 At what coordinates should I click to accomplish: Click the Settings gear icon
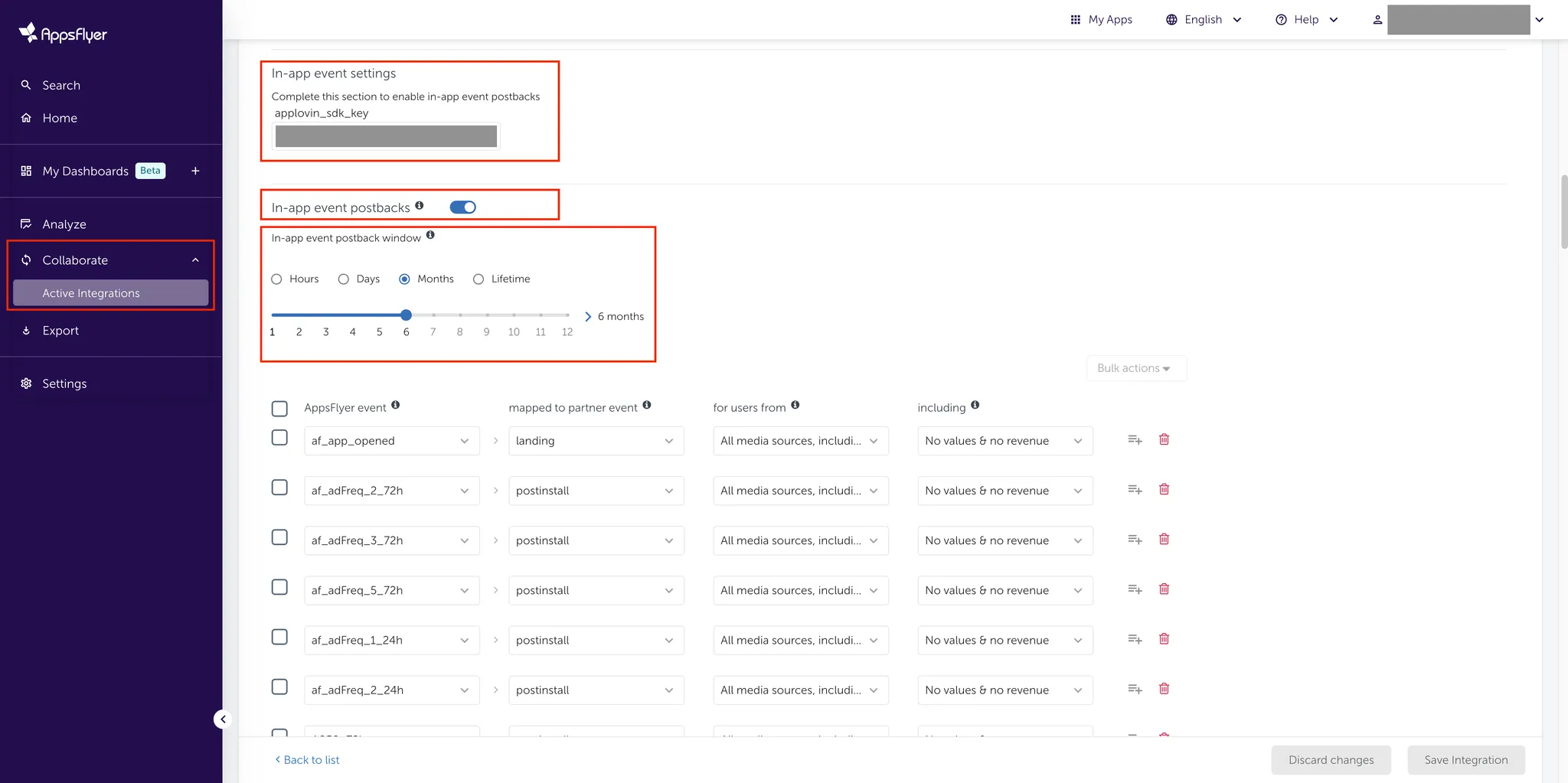tap(26, 383)
